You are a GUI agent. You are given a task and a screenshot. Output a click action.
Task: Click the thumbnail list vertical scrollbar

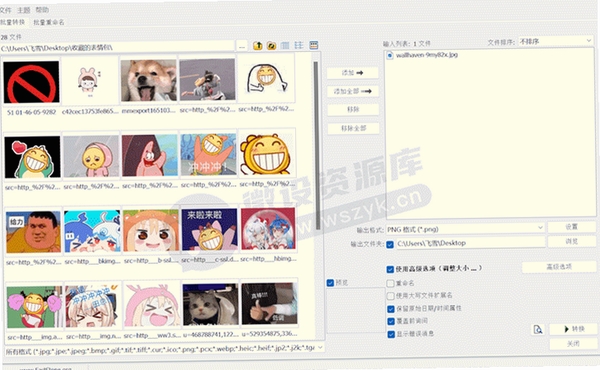coord(316,145)
